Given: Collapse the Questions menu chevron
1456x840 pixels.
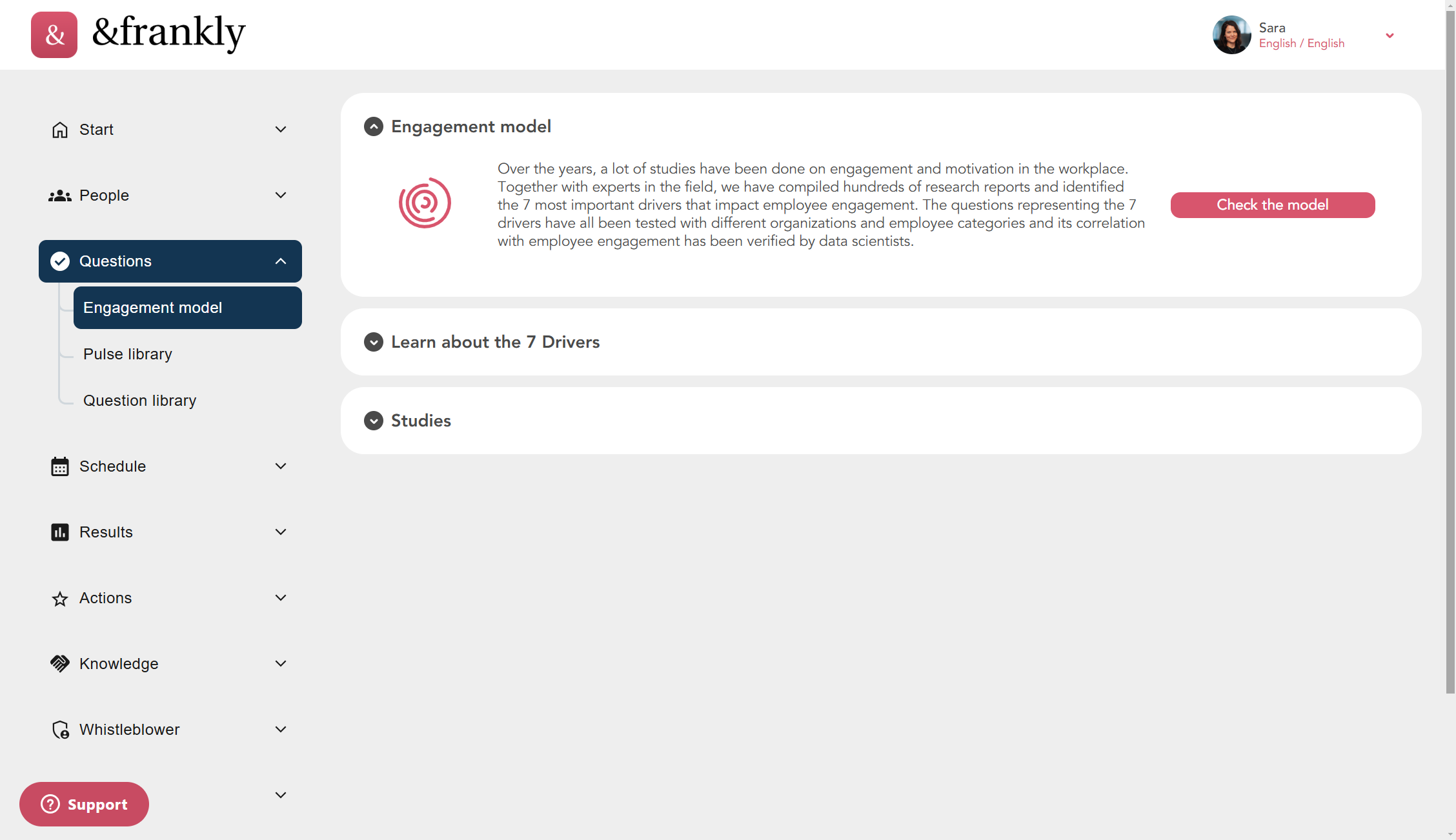Looking at the screenshot, I should click(281, 261).
